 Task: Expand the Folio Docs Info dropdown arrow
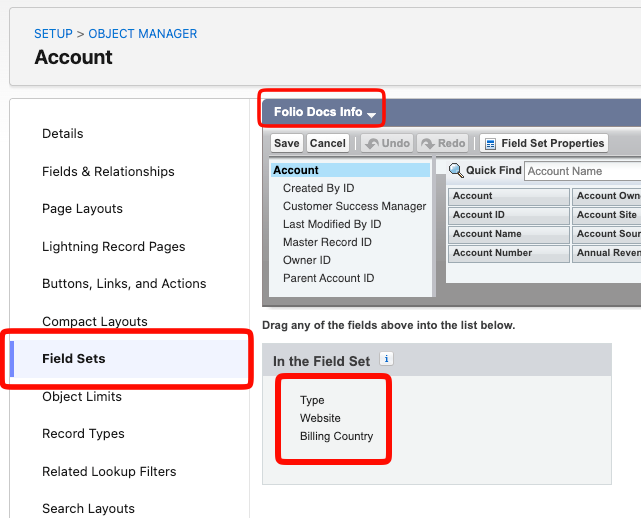[371, 115]
